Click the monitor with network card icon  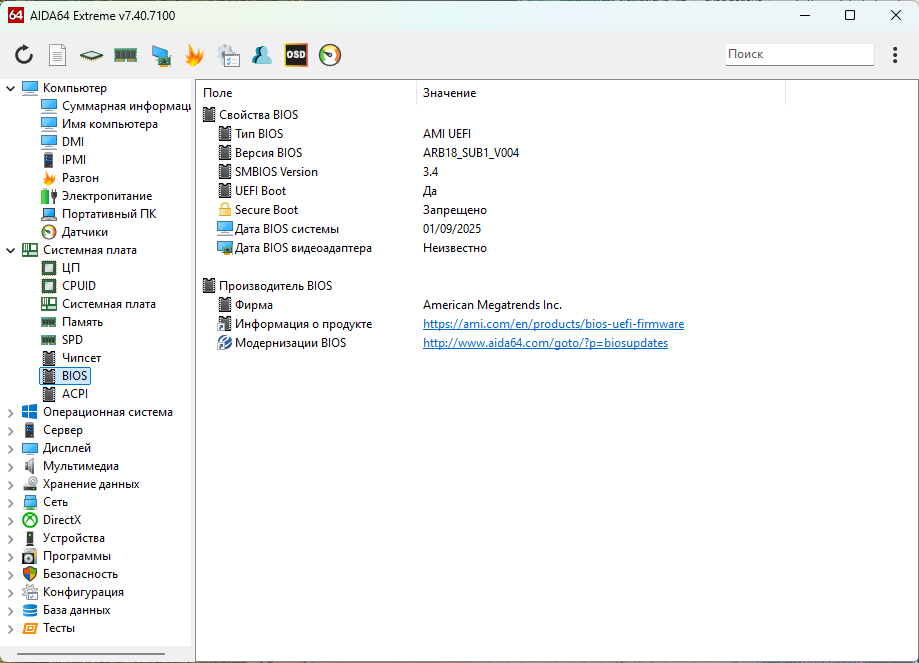tap(160, 55)
